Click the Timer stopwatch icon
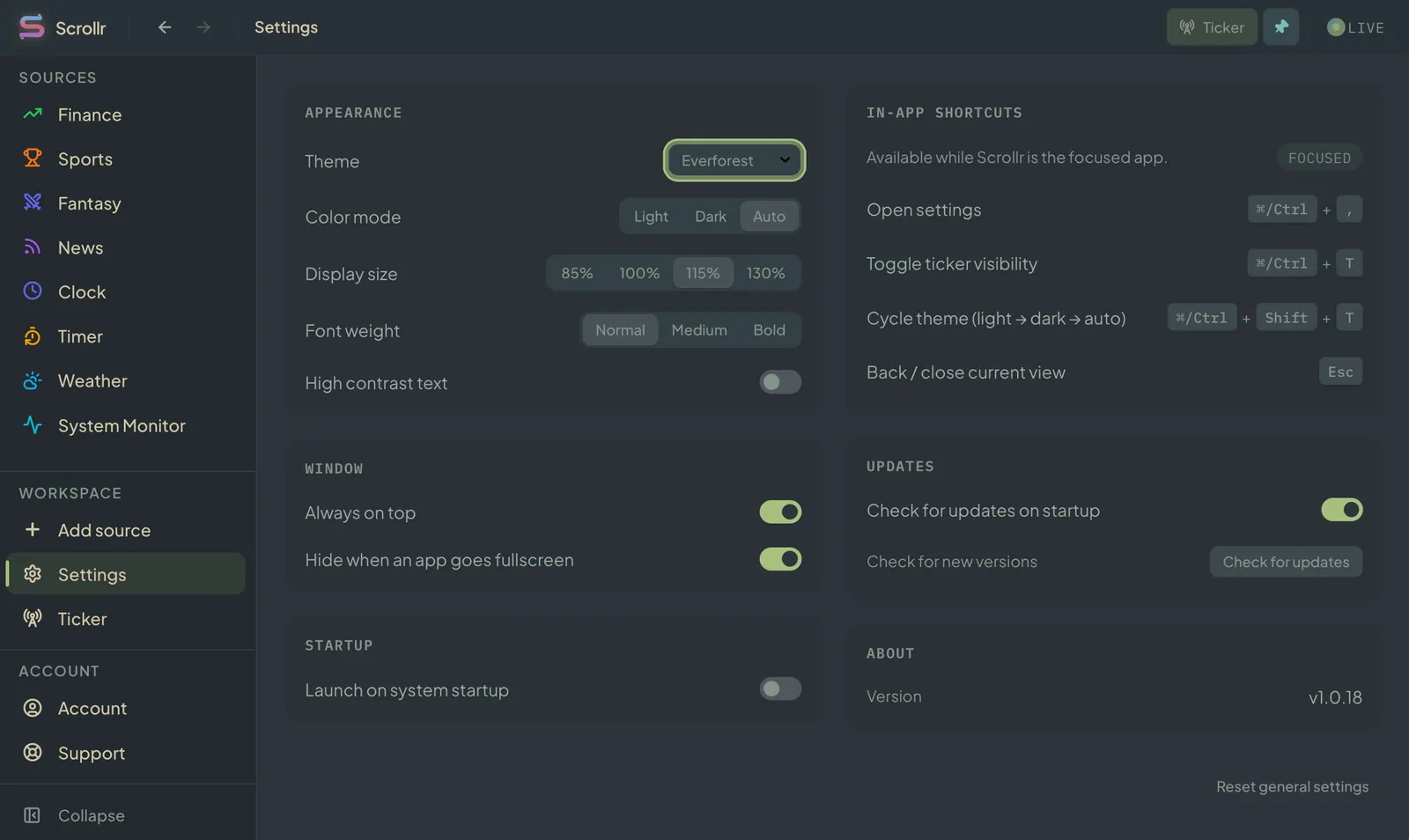 (x=33, y=336)
